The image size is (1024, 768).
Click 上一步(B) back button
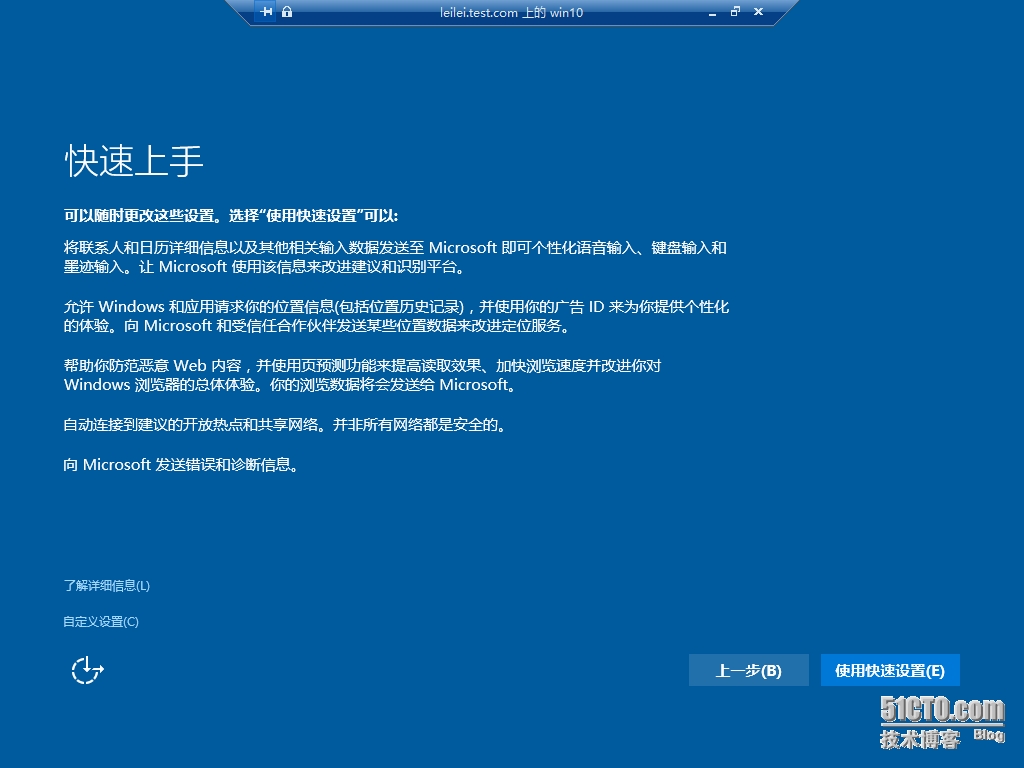(x=748, y=670)
